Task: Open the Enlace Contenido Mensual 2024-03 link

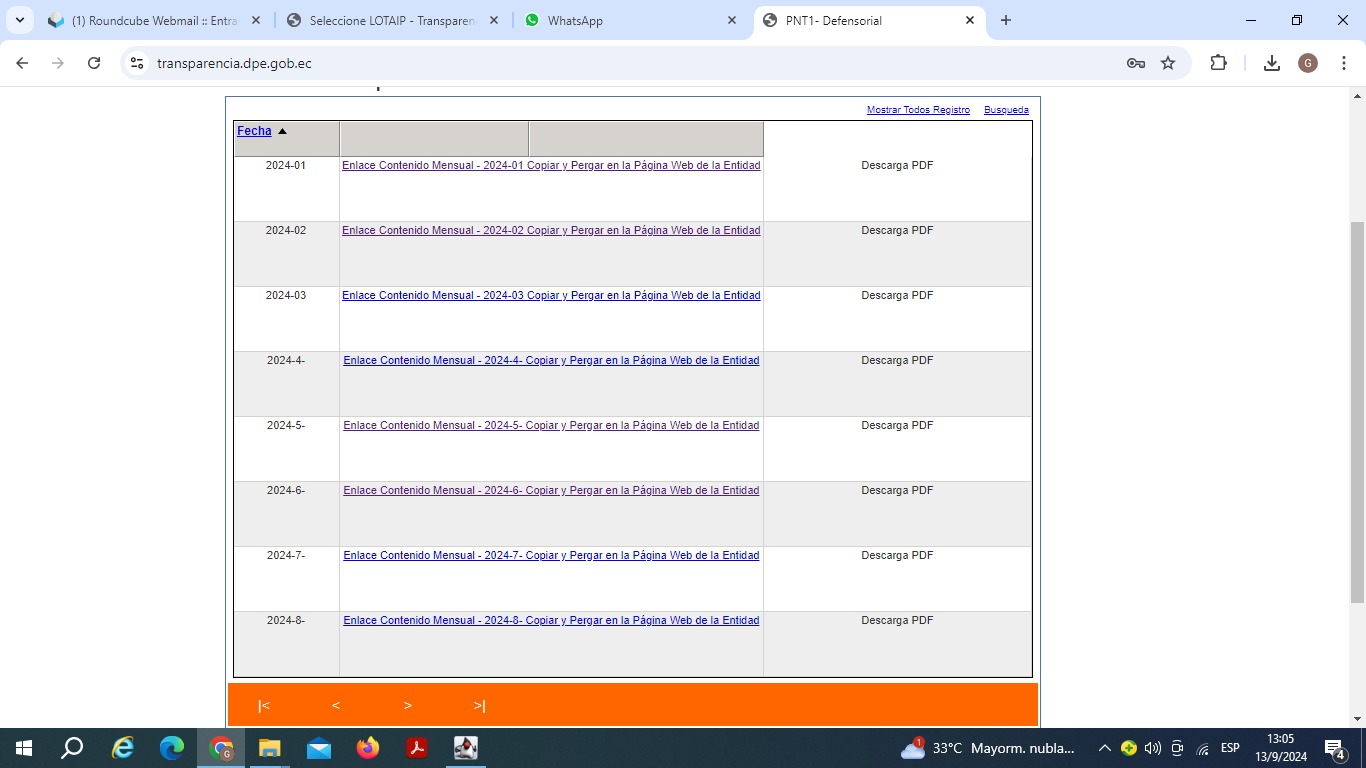Action: [551, 295]
